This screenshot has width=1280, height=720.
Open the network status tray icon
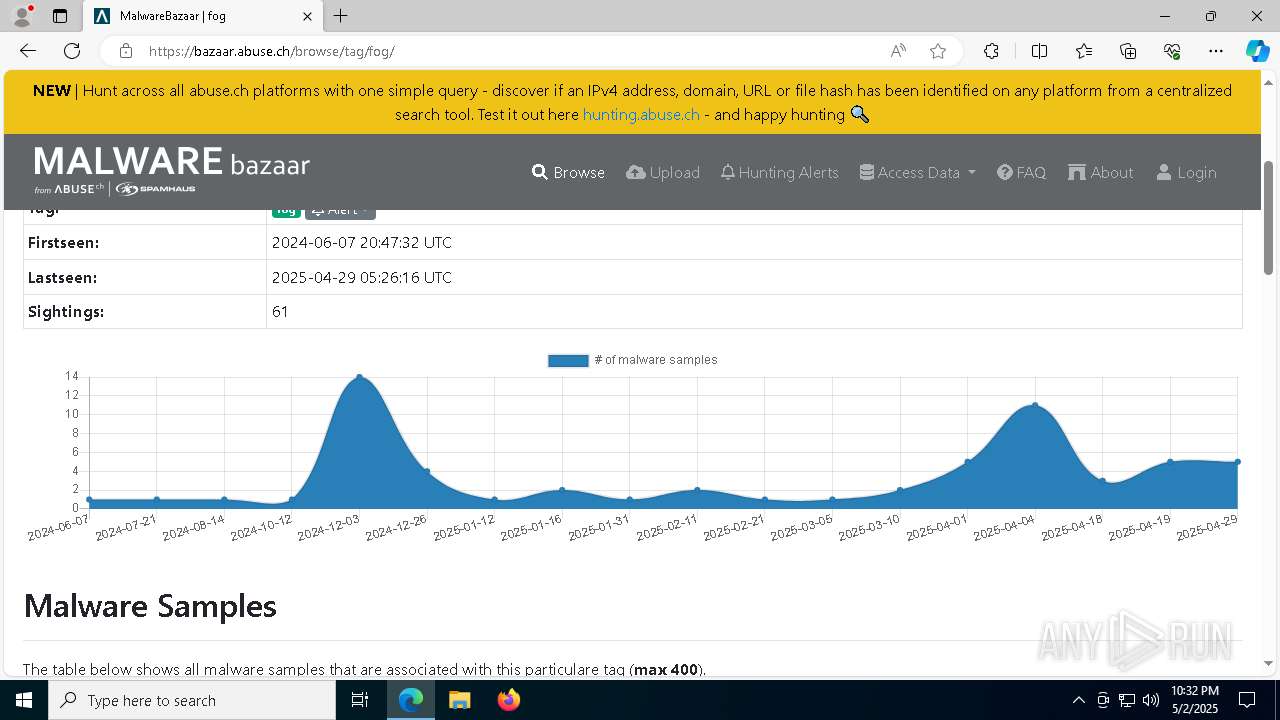coord(1127,700)
